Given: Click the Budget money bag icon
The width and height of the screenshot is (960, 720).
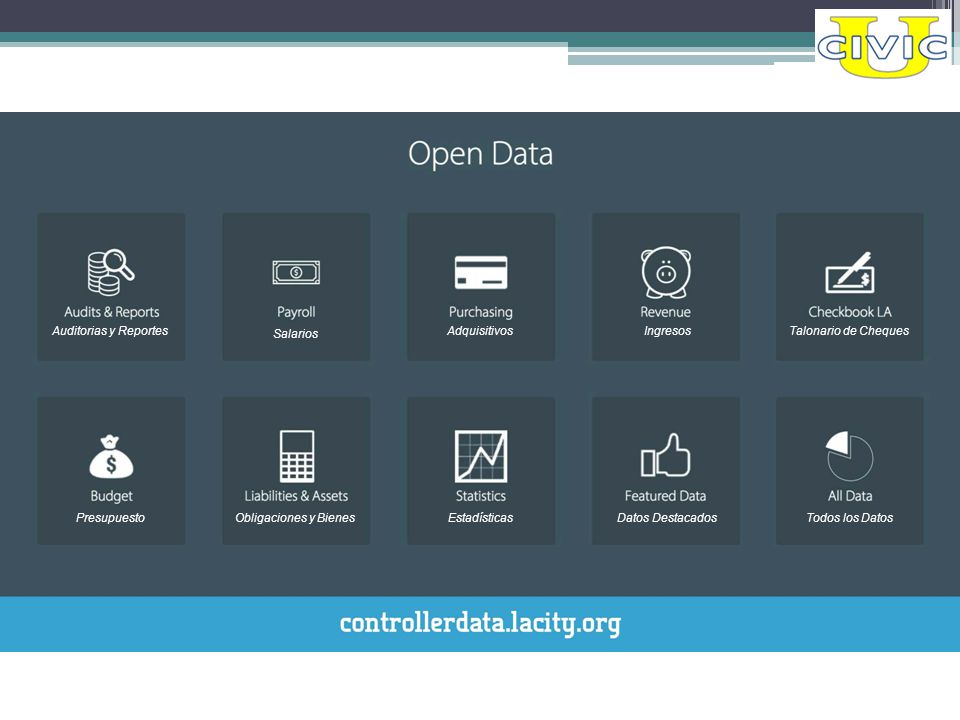Looking at the screenshot, I should (x=111, y=457).
